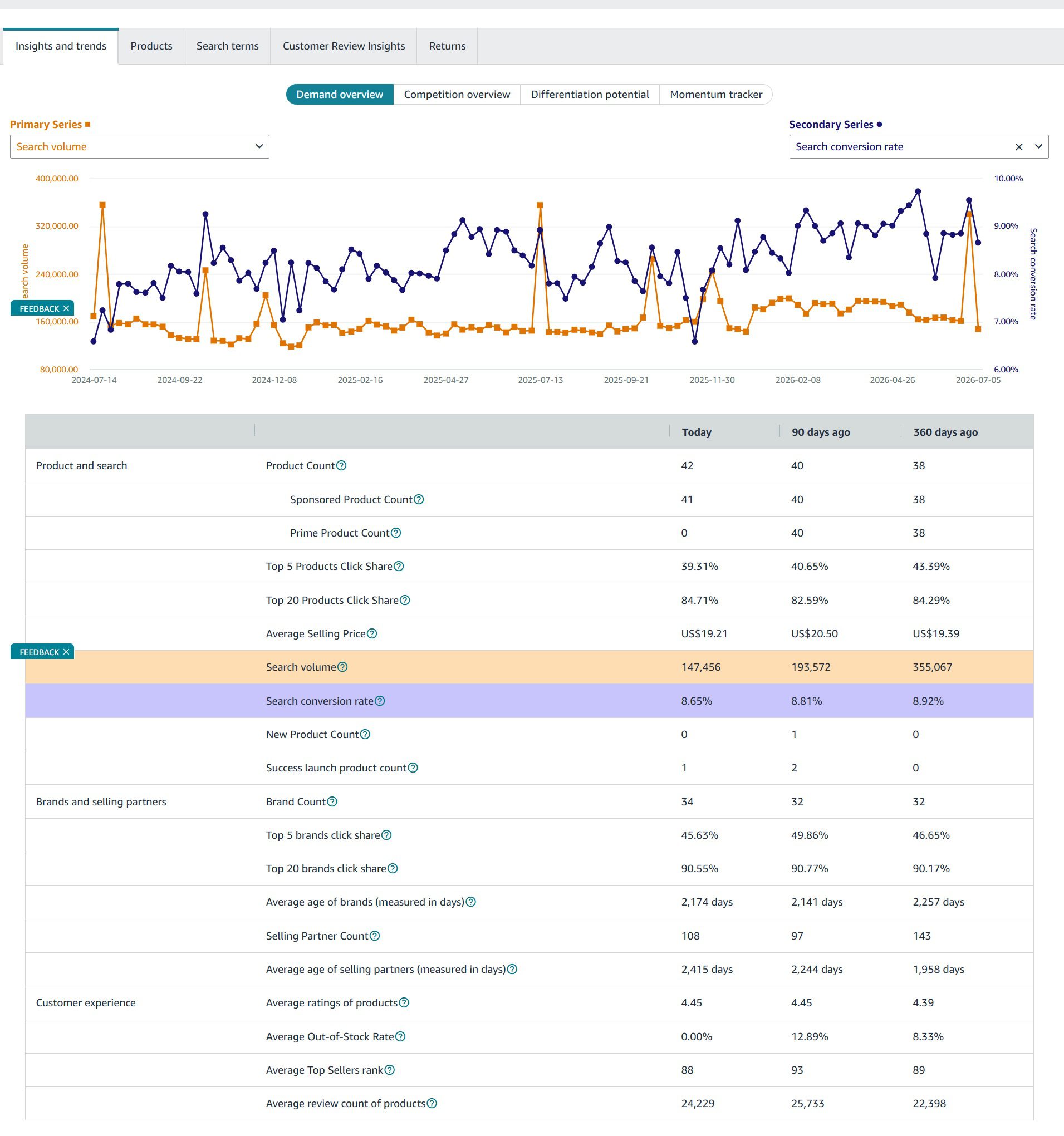Click help icon next to Top 5 Products Click Share
The width and height of the screenshot is (1064, 1136).
tap(399, 566)
